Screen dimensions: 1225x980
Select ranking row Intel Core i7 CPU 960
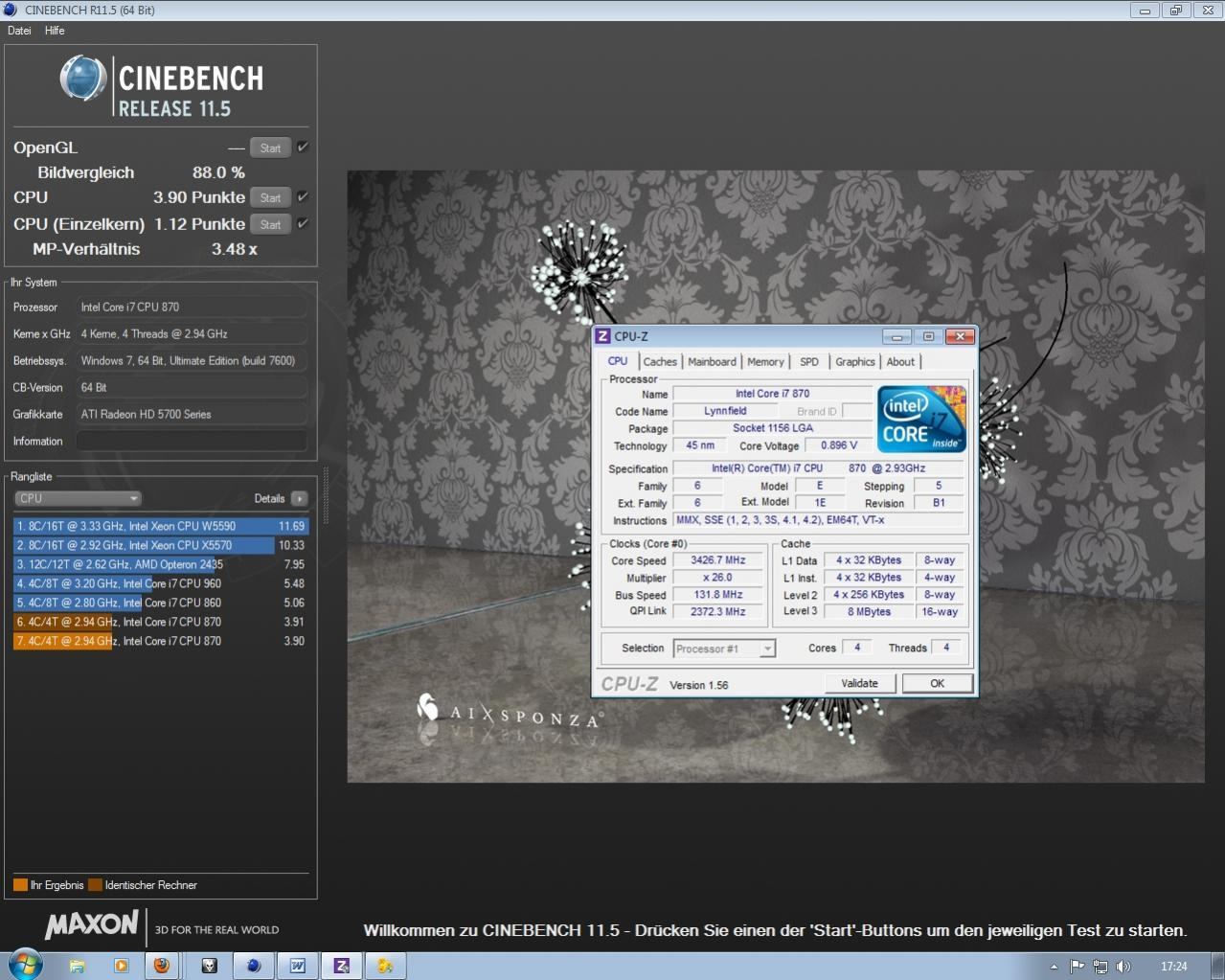pos(161,583)
